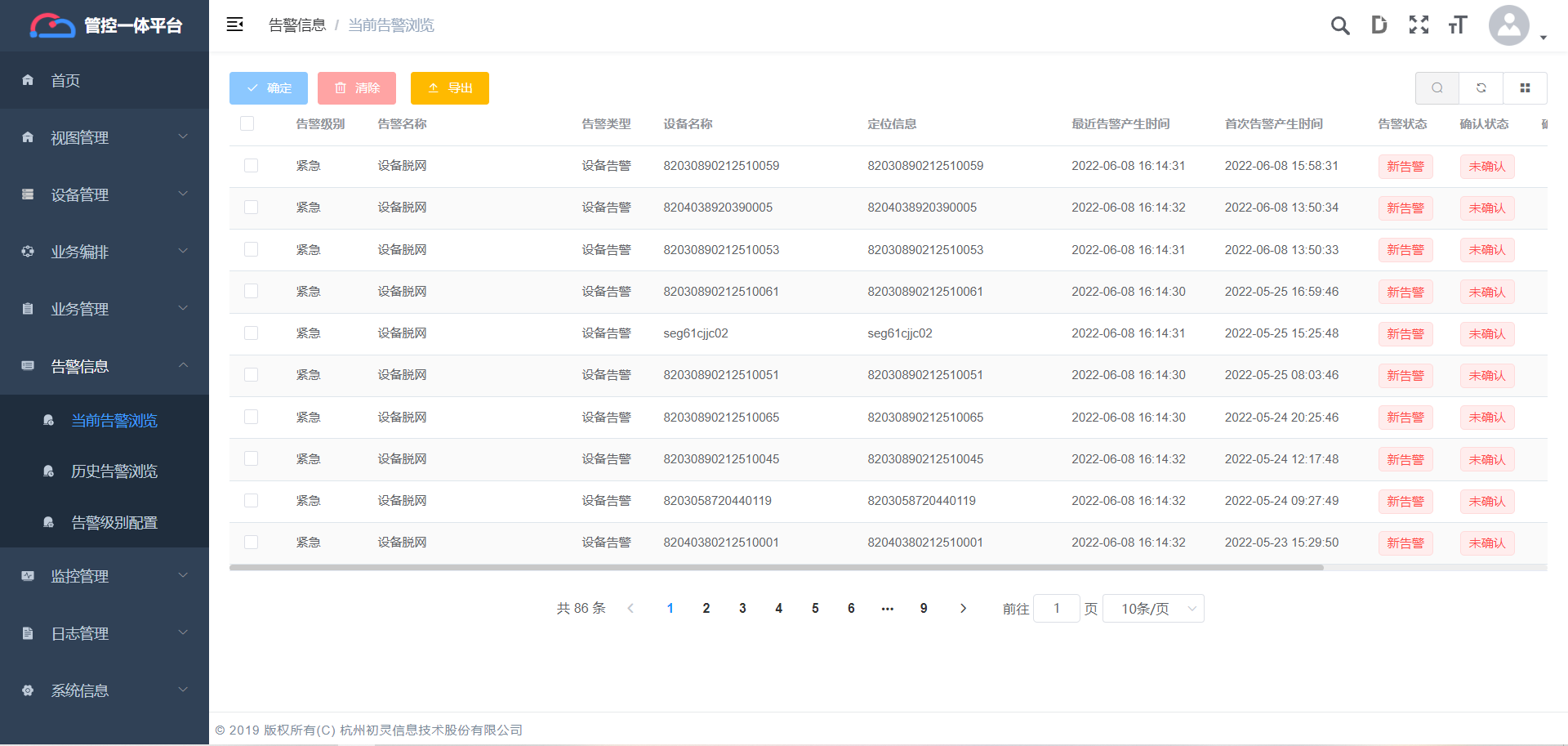Collapse sidebar with the menu fold icon
Screen dimensions: 1568x746
pyautogui.click(x=234, y=25)
